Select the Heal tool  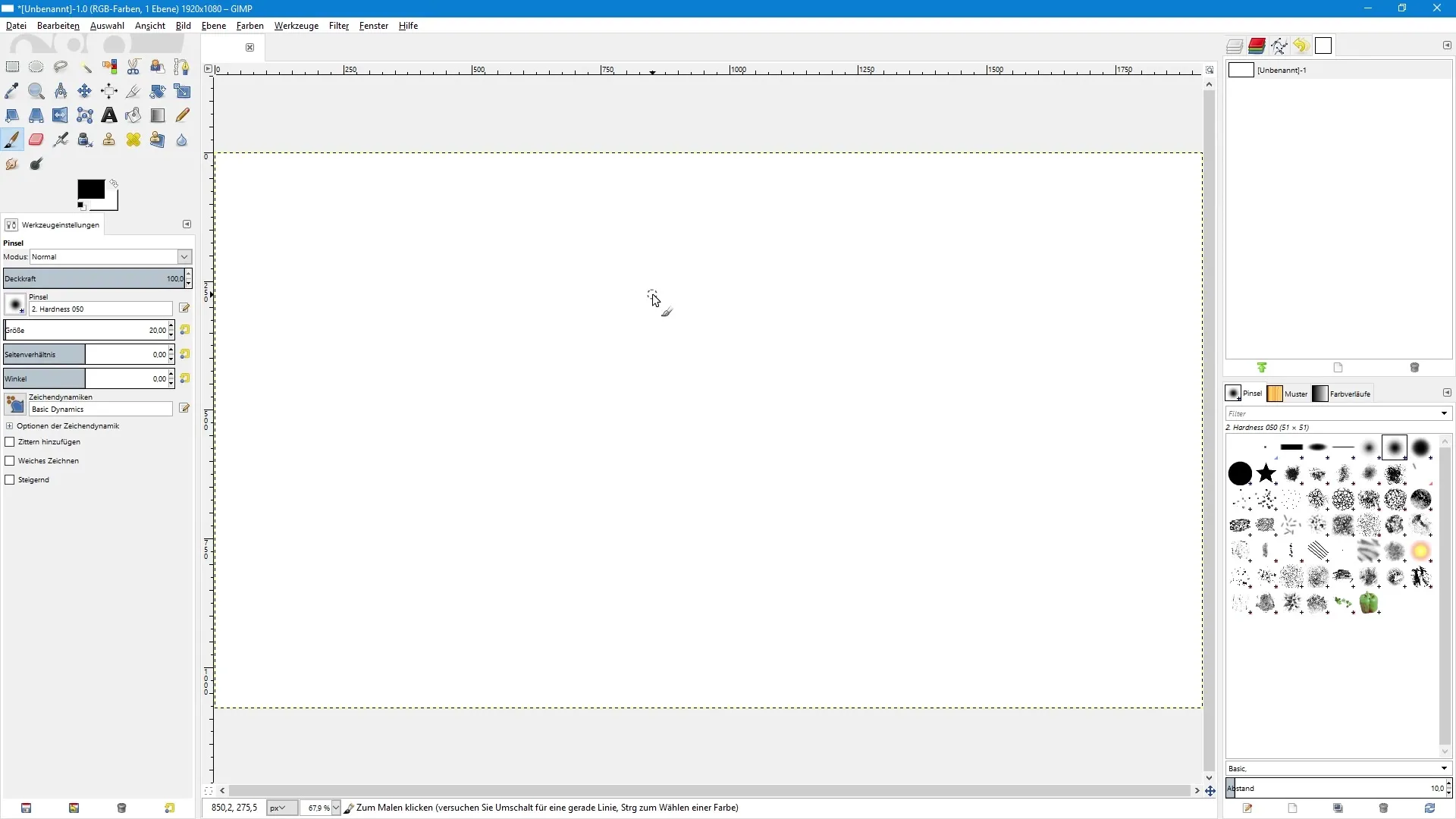133,140
